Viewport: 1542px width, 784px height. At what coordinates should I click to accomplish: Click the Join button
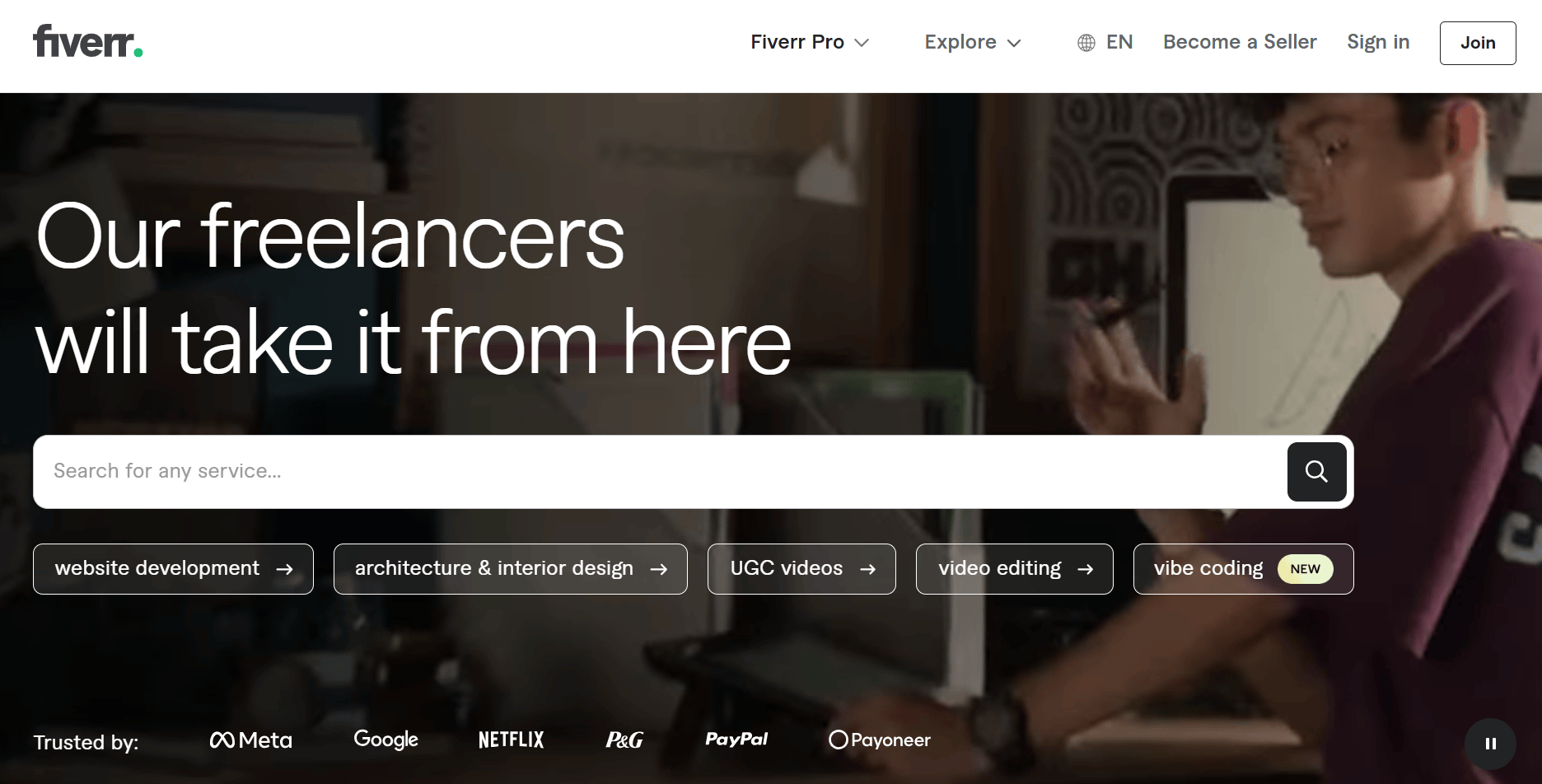(x=1478, y=43)
